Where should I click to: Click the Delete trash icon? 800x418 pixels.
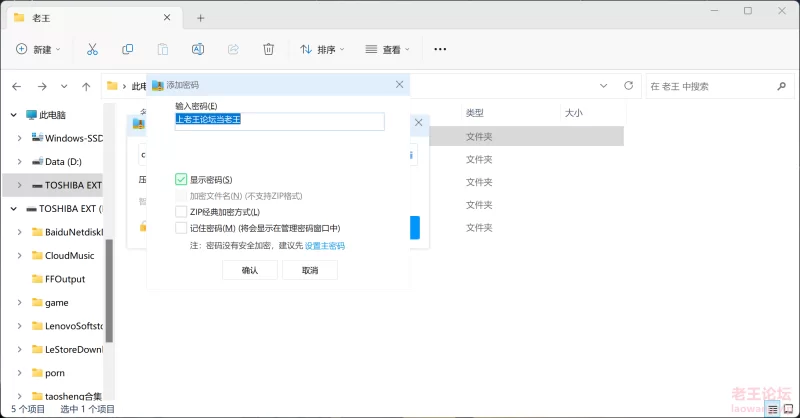[268, 50]
